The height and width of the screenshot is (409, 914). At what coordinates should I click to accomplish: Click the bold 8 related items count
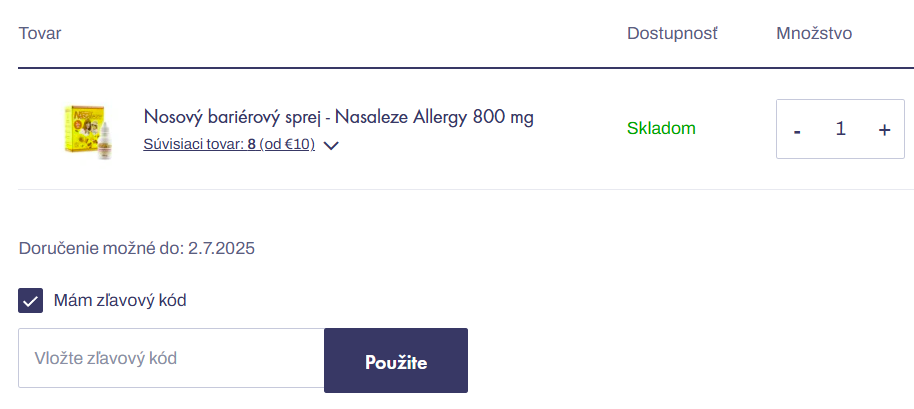pyautogui.click(x=251, y=145)
